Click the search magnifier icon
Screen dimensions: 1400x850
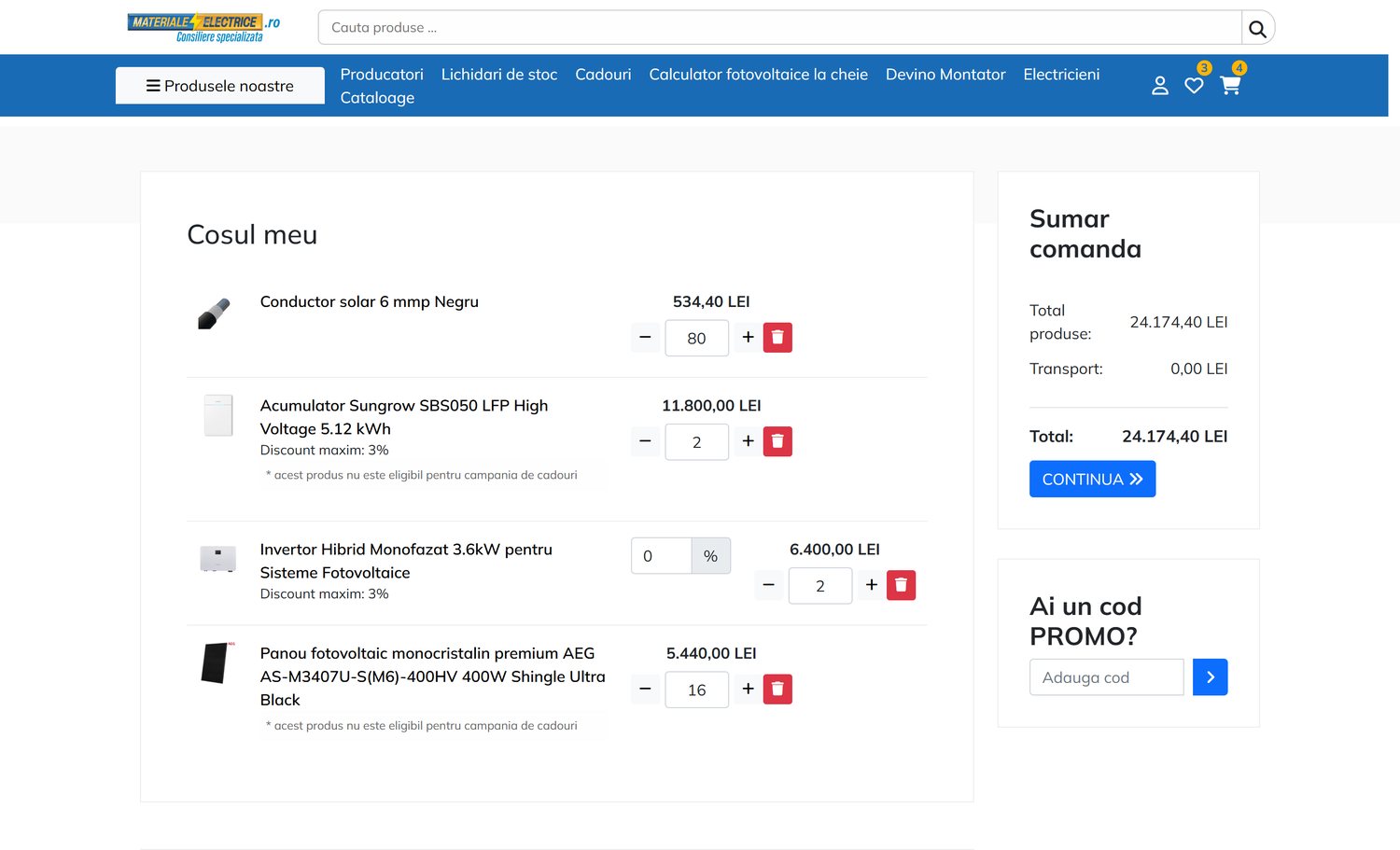point(1257,28)
